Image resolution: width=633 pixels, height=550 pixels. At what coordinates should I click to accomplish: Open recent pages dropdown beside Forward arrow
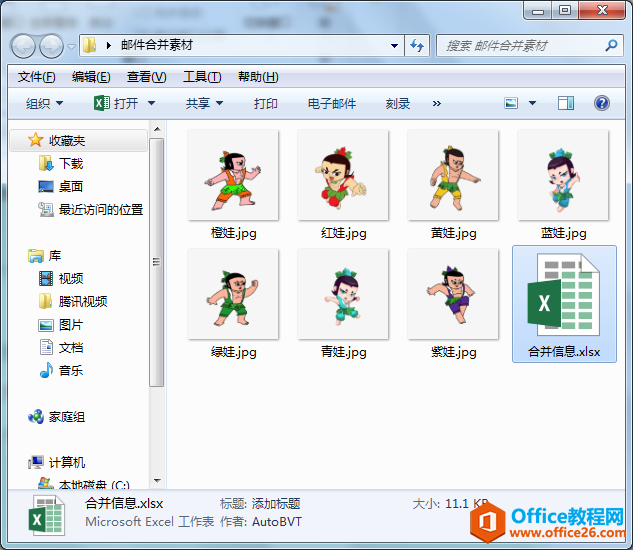[71, 47]
